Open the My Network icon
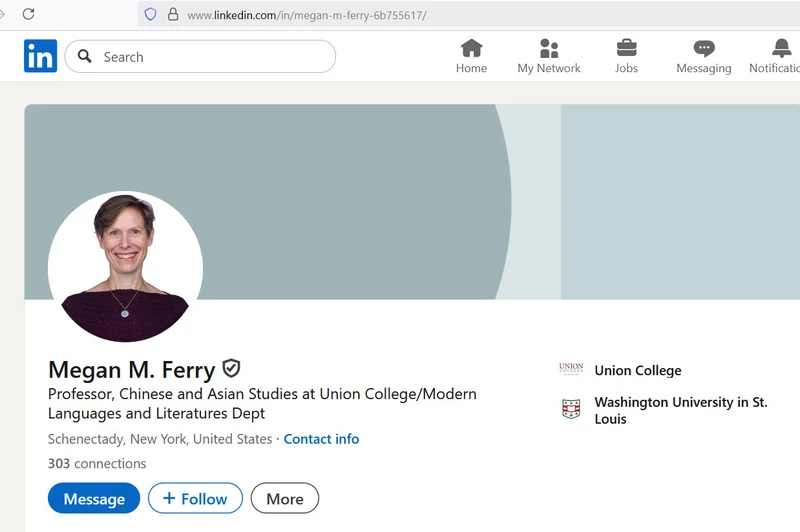Image resolution: width=800 pixels, height=532 pixels. (x=549, y=48)
